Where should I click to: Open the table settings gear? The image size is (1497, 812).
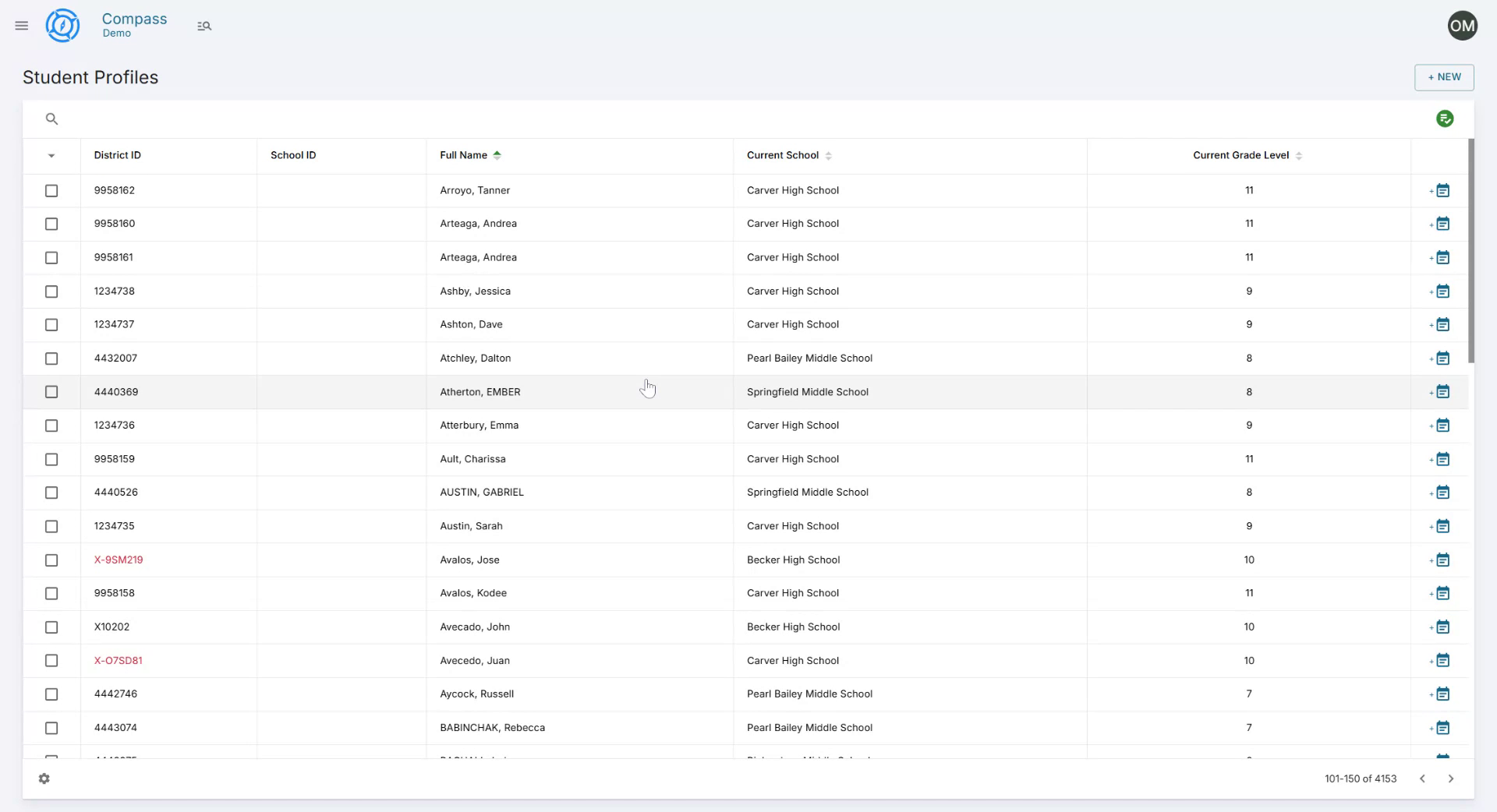44,778
